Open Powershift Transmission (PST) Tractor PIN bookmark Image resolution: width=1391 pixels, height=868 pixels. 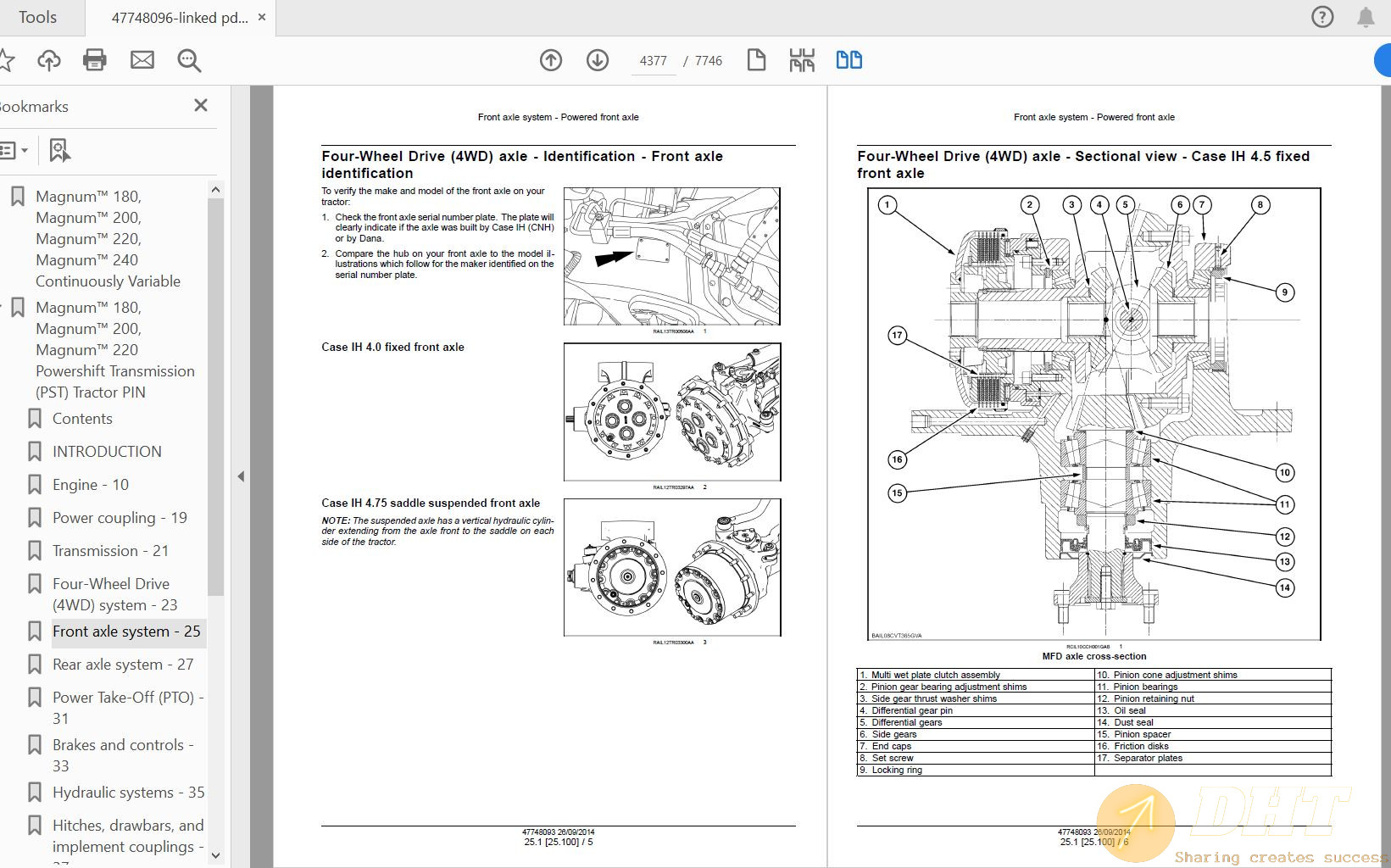(x=115, y=350)
